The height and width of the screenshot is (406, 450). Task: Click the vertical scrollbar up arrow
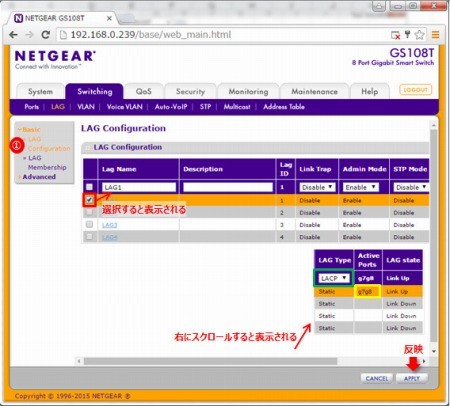tap(434, 126)
